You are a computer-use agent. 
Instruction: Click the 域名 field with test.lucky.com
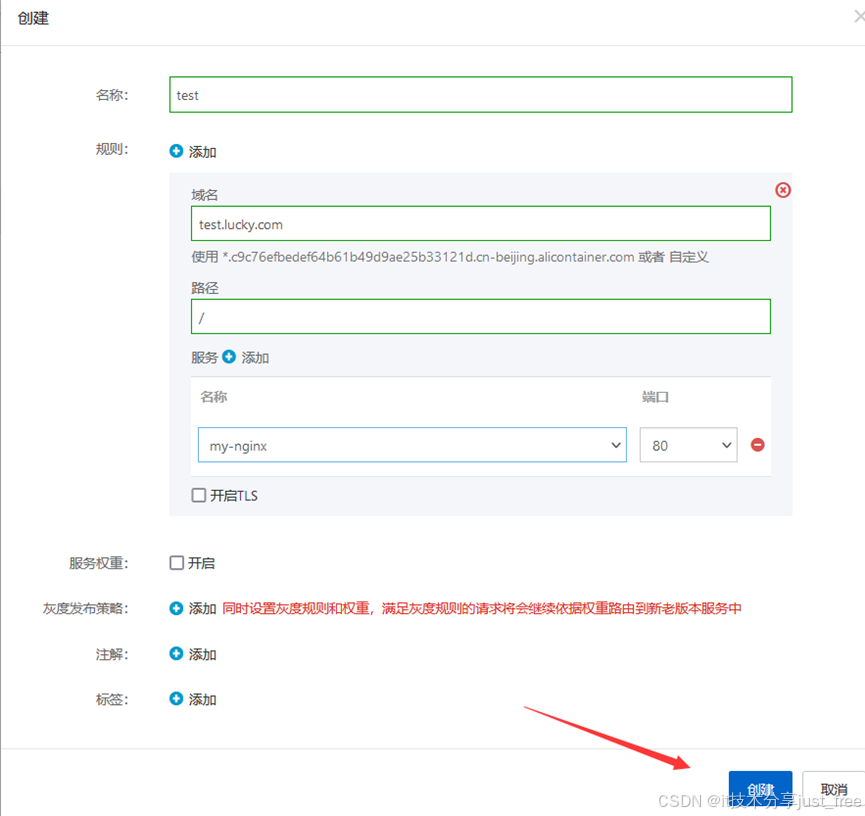click(x=480, y=223)
